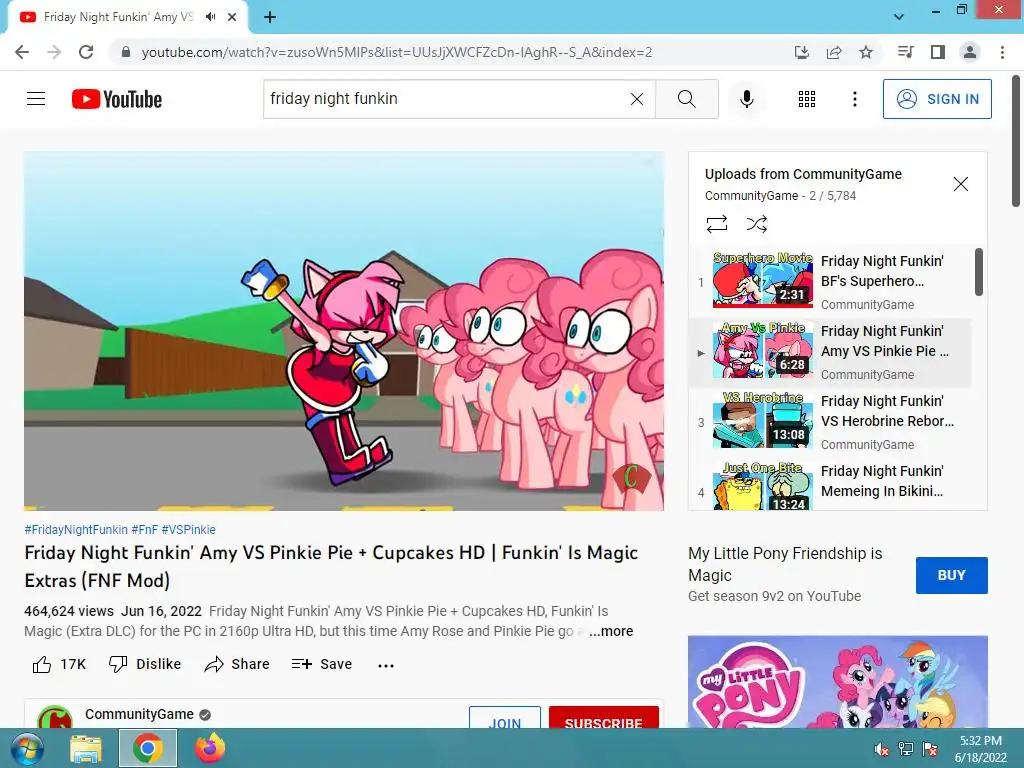The height and width of the screenshot is (768, 1024).
Task: Install app icon in address bar
Action: 802,52
